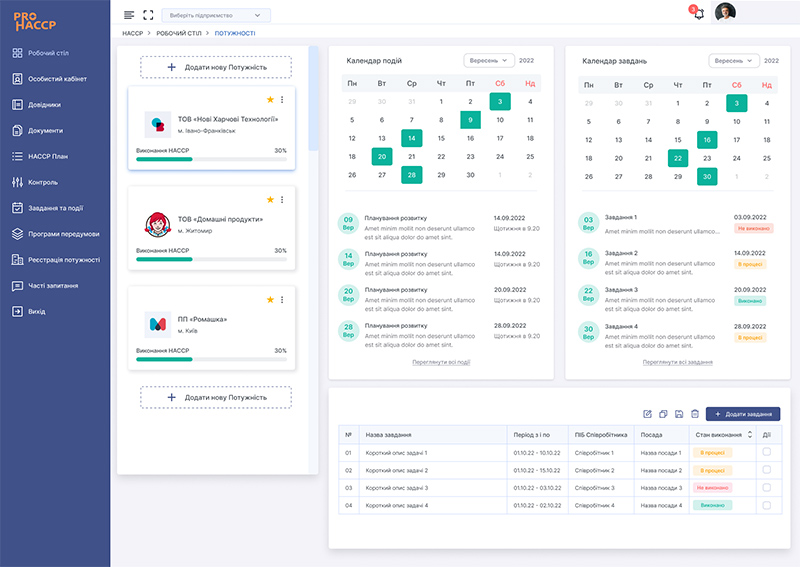
Task: Unstar the «Нові Харчові Технології» card
Action: [270, 100]
